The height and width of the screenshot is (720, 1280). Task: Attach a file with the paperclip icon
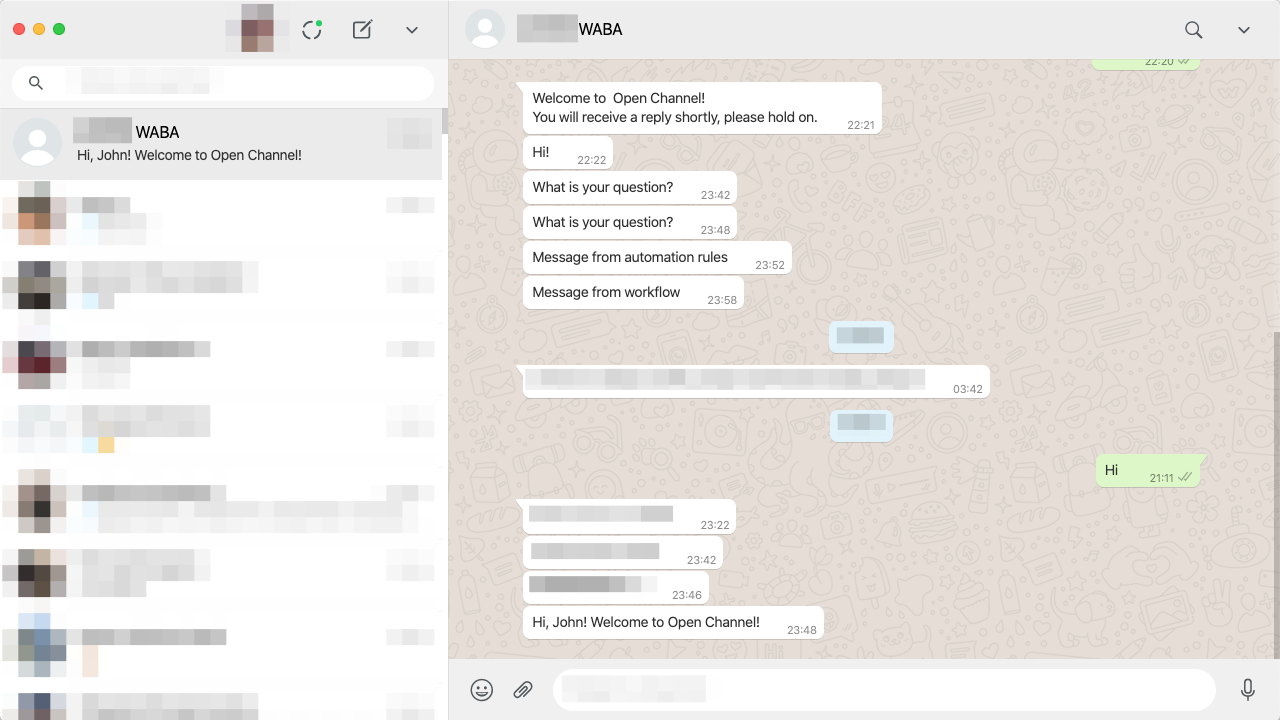523,690
